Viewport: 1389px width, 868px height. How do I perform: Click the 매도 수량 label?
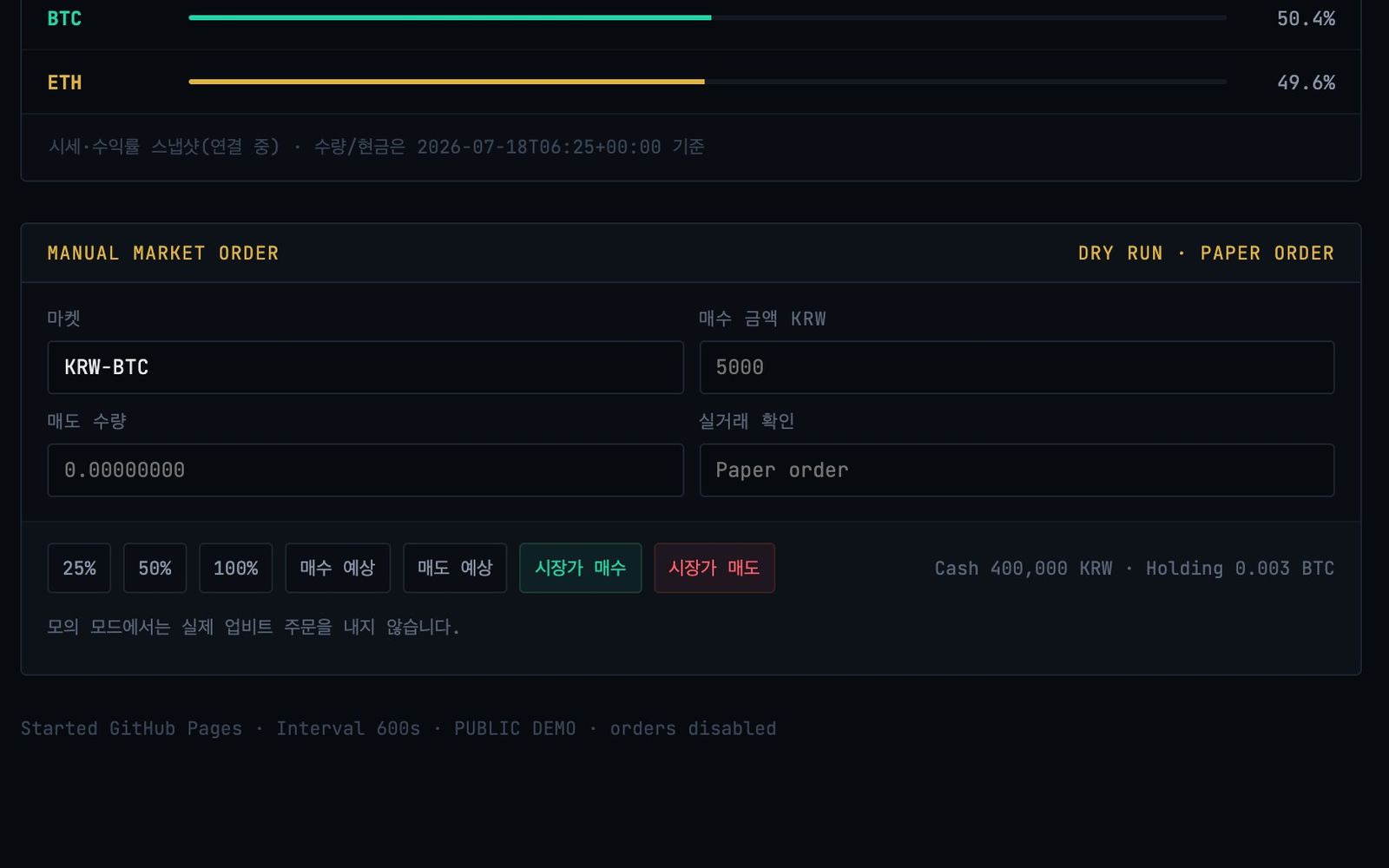(x=87, y=421)
